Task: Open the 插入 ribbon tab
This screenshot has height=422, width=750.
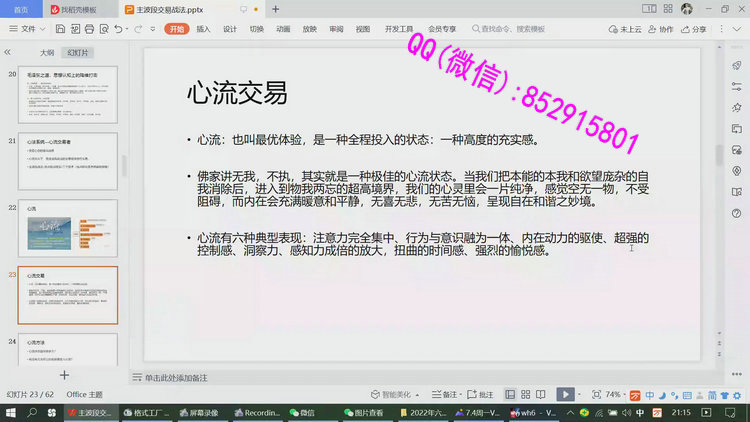Action: [x=203, y=29]
